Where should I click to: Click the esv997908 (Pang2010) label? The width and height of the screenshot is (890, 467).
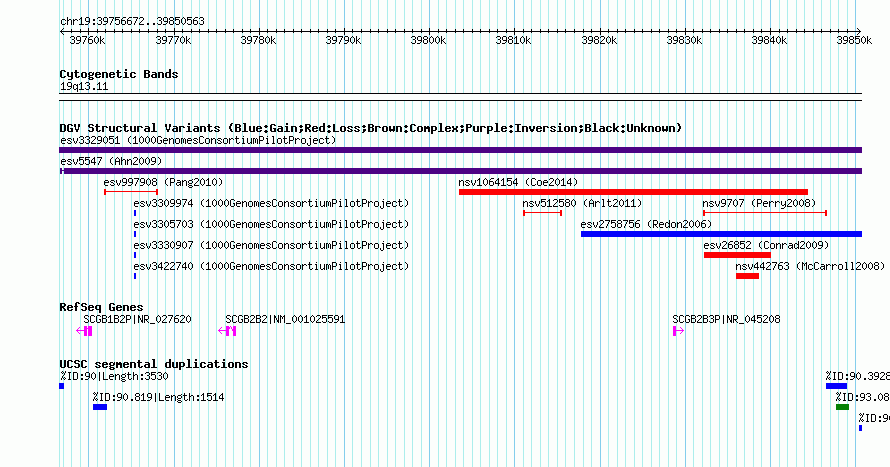163,182
